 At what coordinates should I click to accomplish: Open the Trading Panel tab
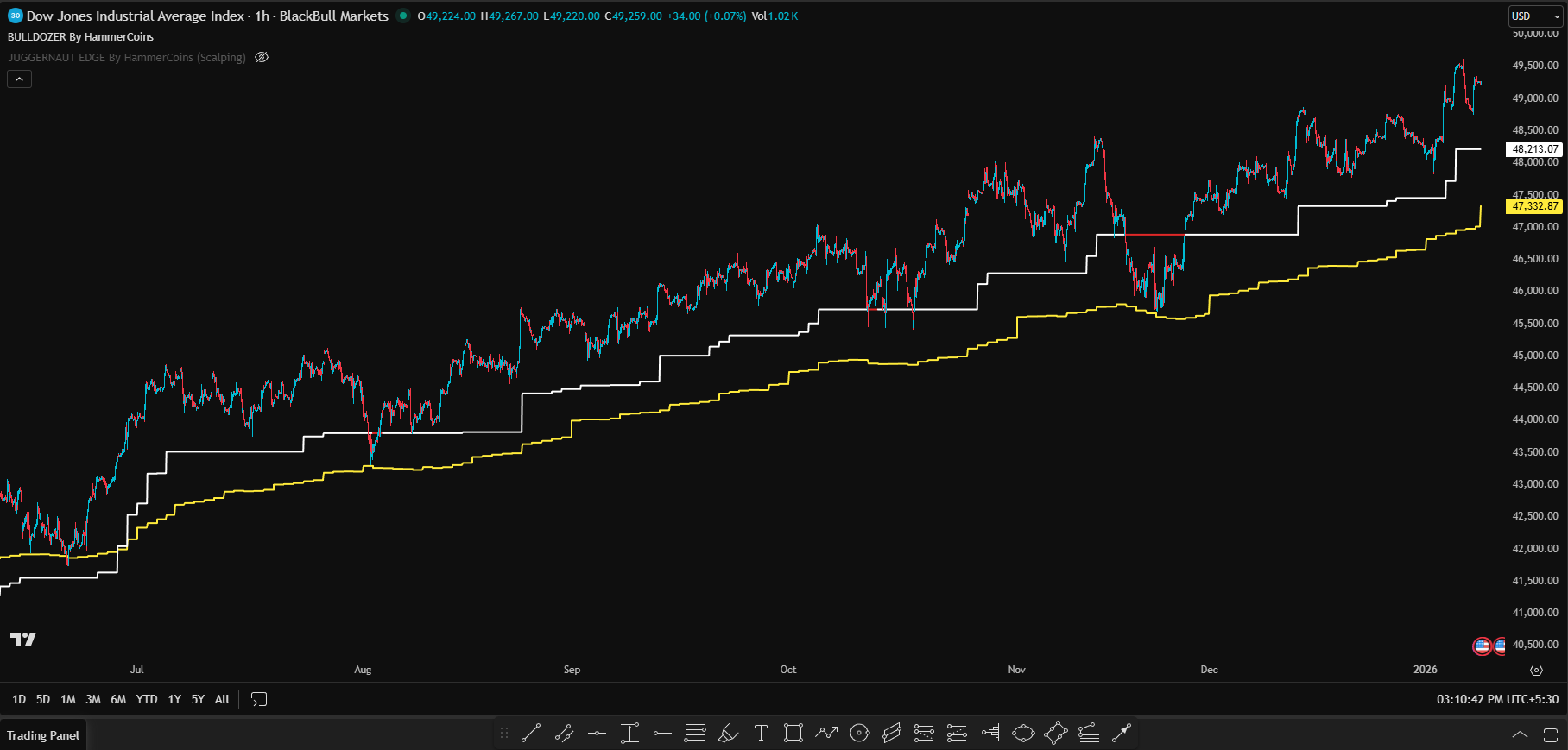pyautogui.click(x=43, y=735)
